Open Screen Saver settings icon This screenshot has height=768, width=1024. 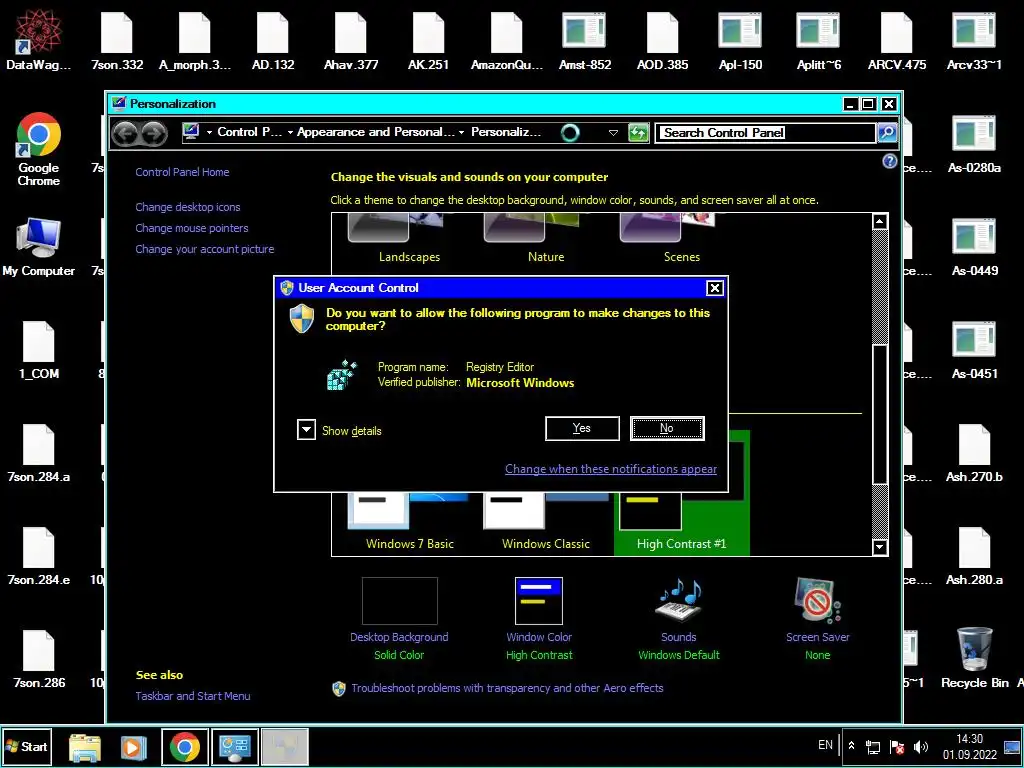(x=818, y=601)
